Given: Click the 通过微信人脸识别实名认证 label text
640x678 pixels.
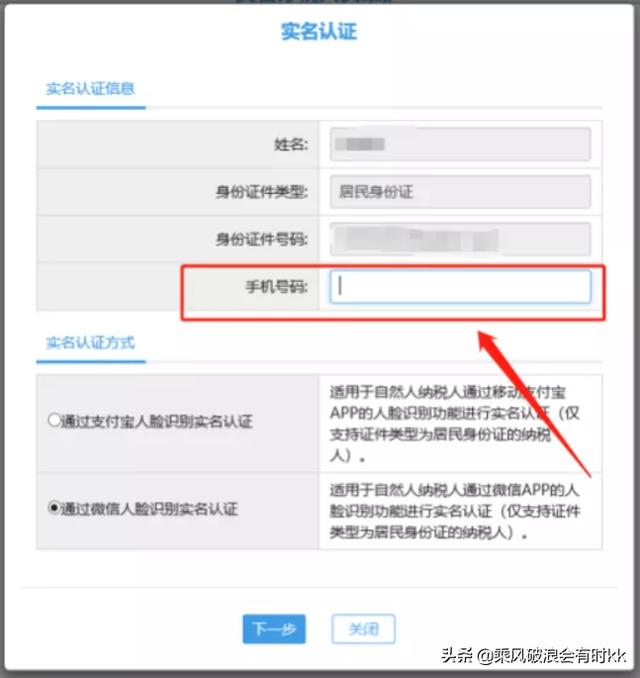Looking at the screenshot, I should point(149,508).
